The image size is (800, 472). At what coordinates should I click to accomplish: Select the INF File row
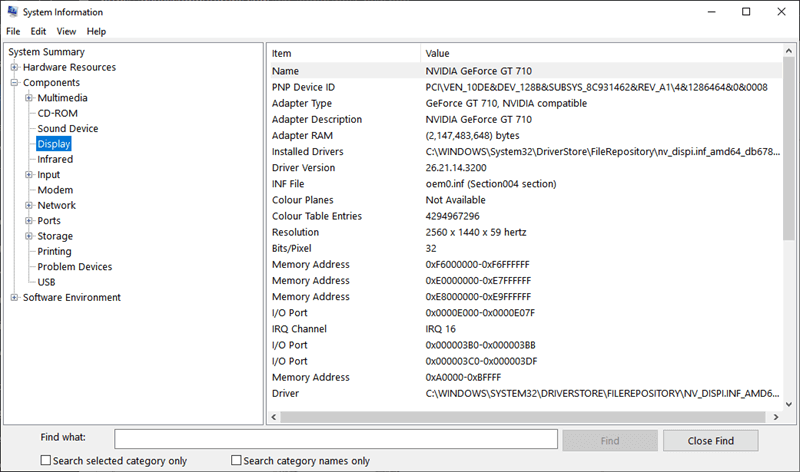click(x=524, y=184)
